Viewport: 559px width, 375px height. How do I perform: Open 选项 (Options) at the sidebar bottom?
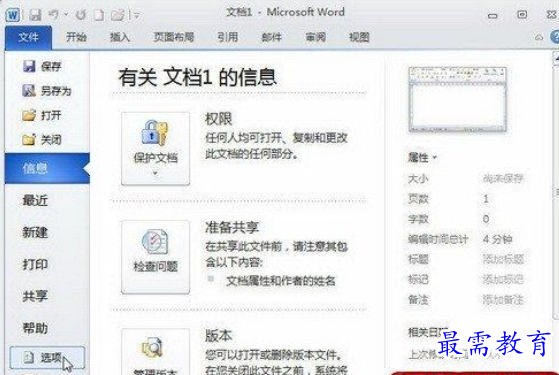click(x=47, y=358)
